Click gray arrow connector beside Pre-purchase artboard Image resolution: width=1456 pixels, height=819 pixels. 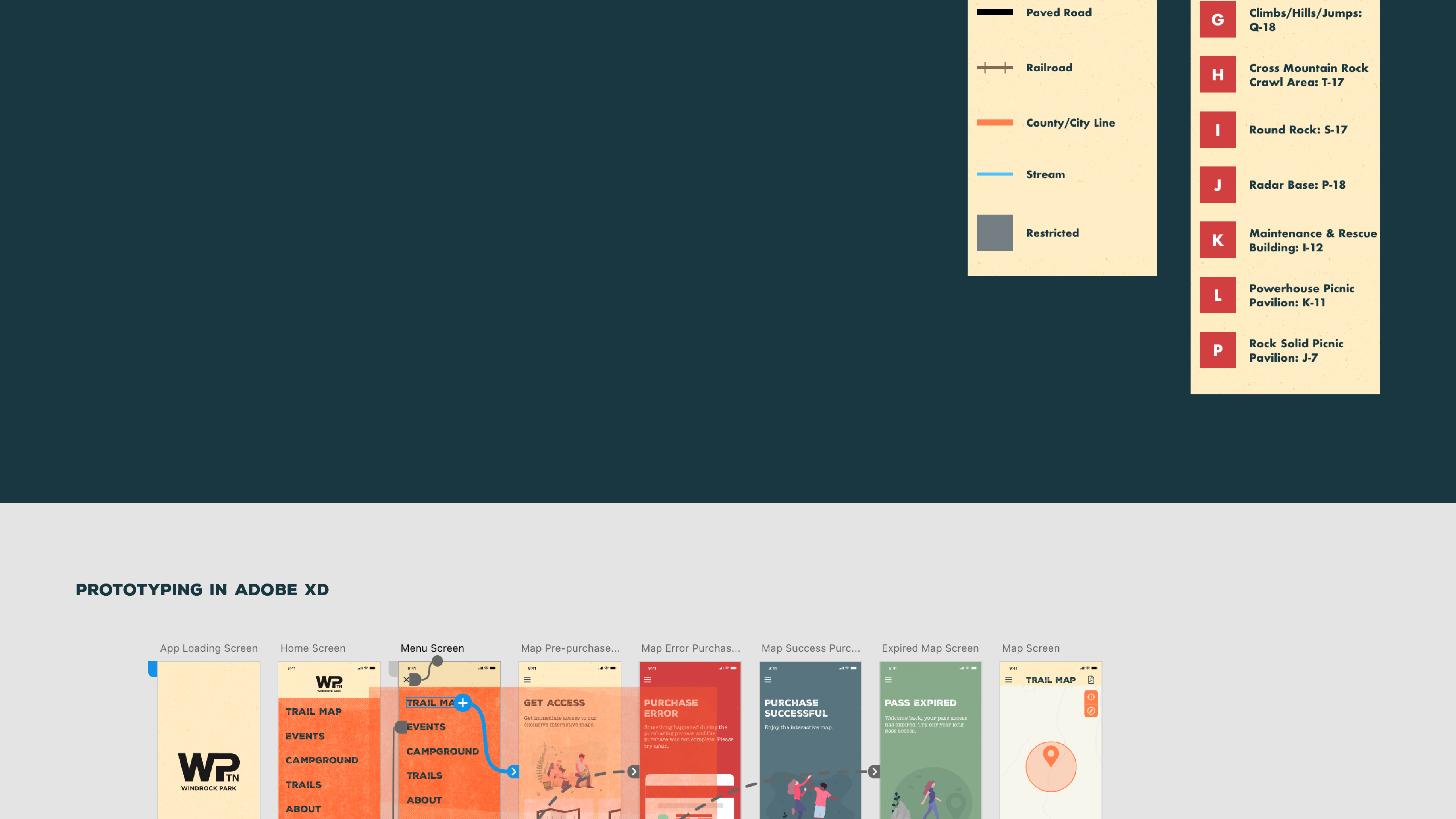634,771
